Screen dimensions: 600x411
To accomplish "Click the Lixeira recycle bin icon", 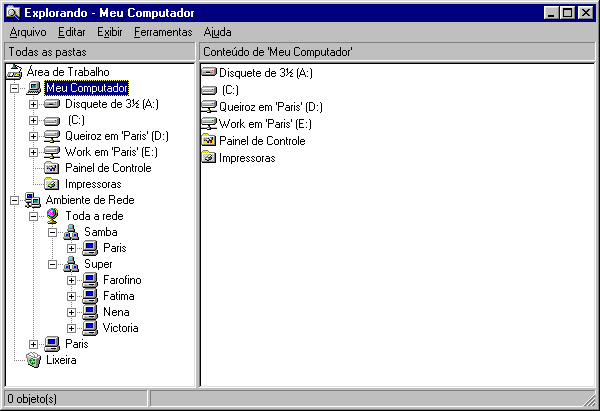I will [x=33, y=360].
